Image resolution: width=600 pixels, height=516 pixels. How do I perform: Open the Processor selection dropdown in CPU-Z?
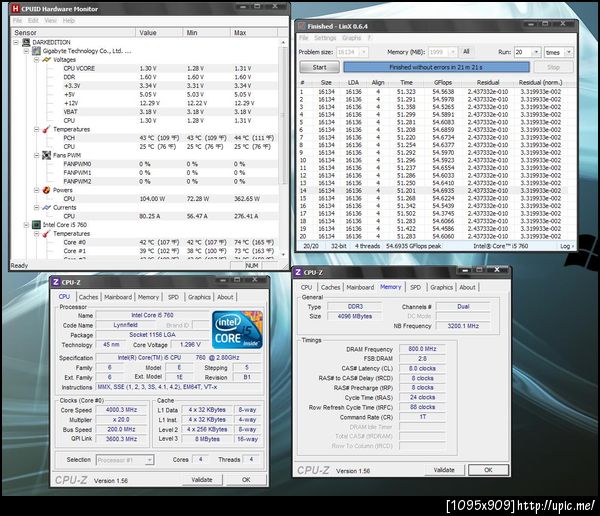150,460
